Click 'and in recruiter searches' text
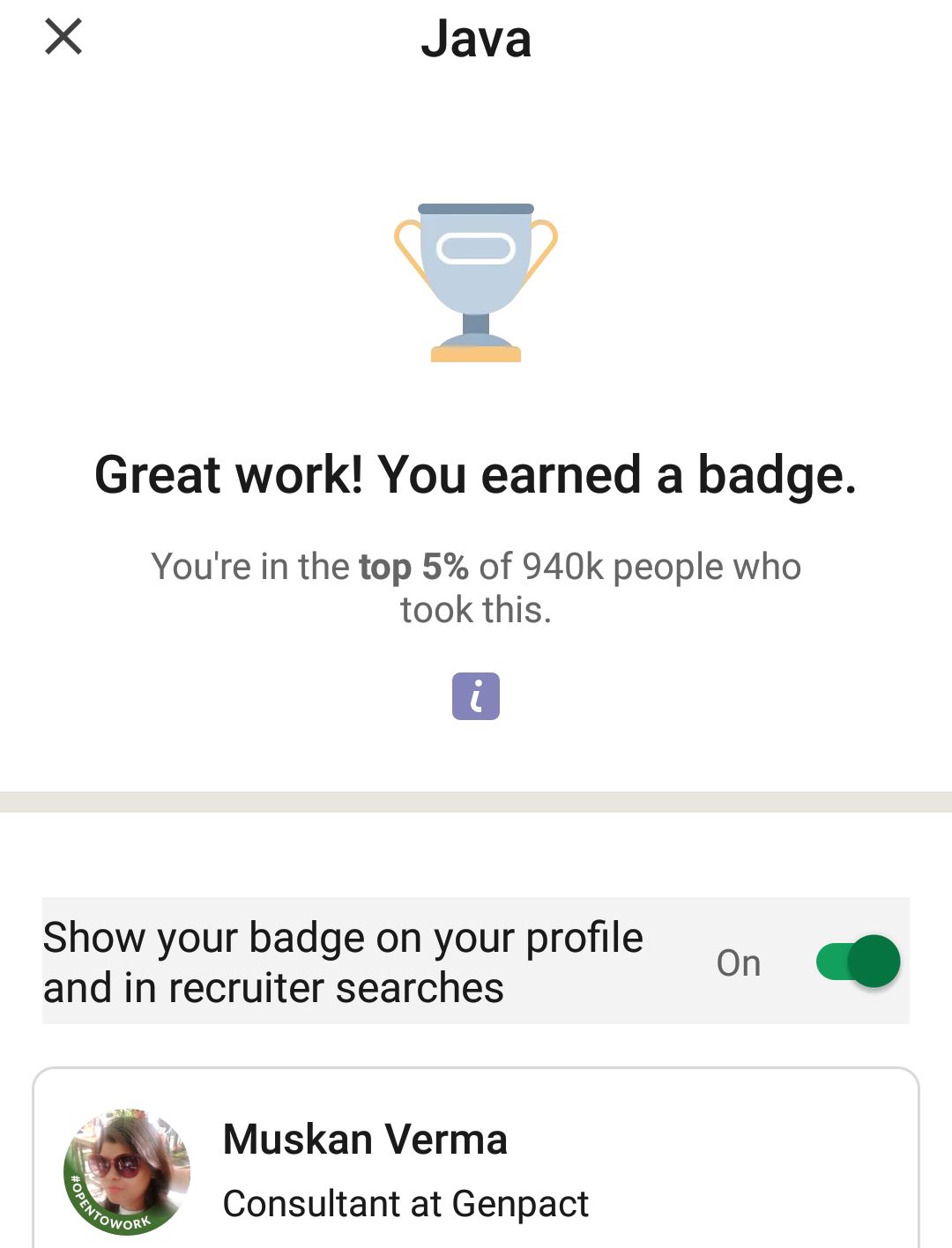Image resolution: width=952 pixels, height=1248 pixels. (x=273, y=988)
